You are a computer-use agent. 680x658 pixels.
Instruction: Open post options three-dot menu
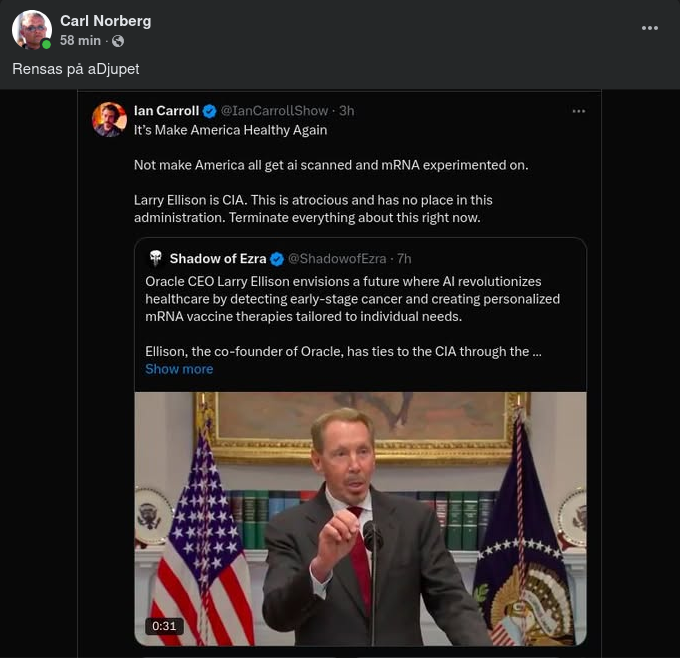[650, 28]
